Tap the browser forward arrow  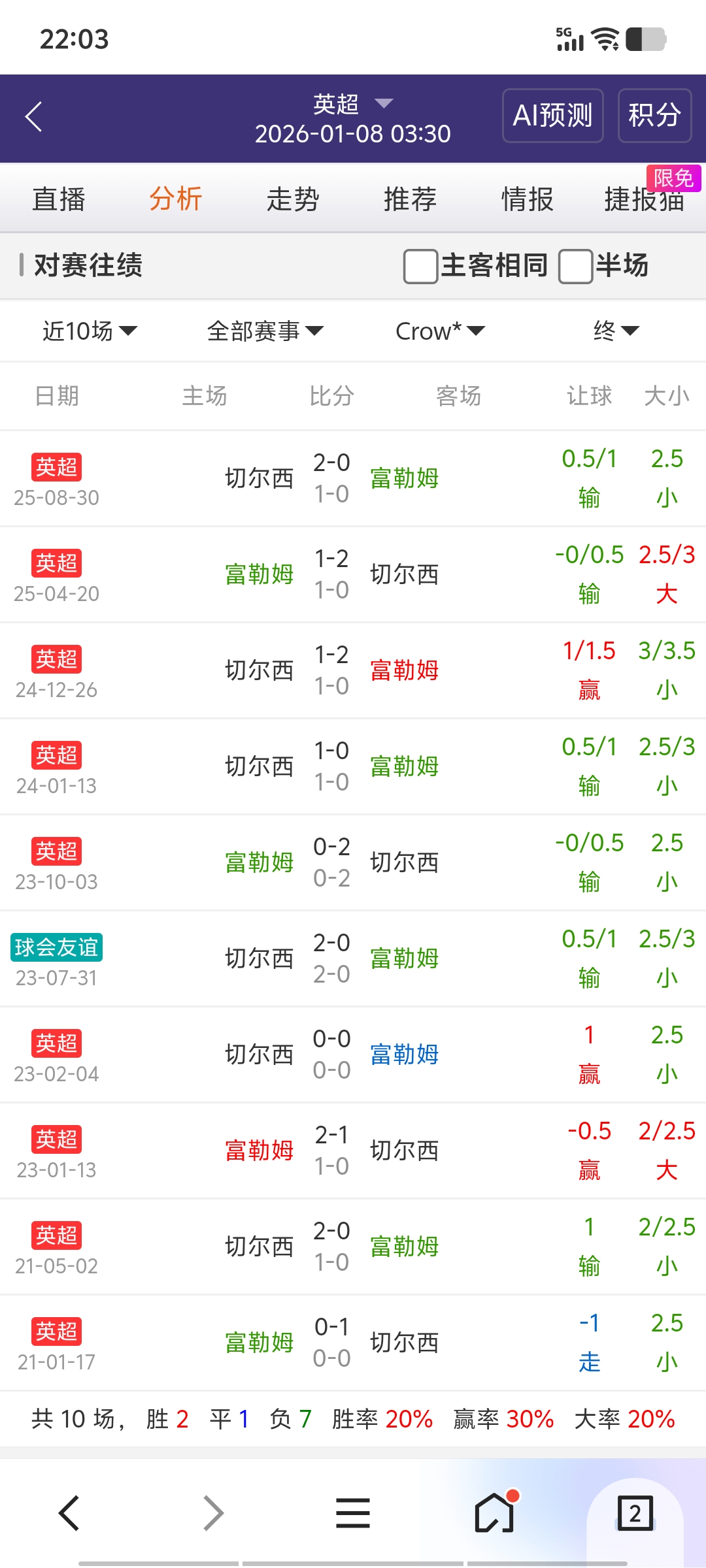tap(212, 1512)
